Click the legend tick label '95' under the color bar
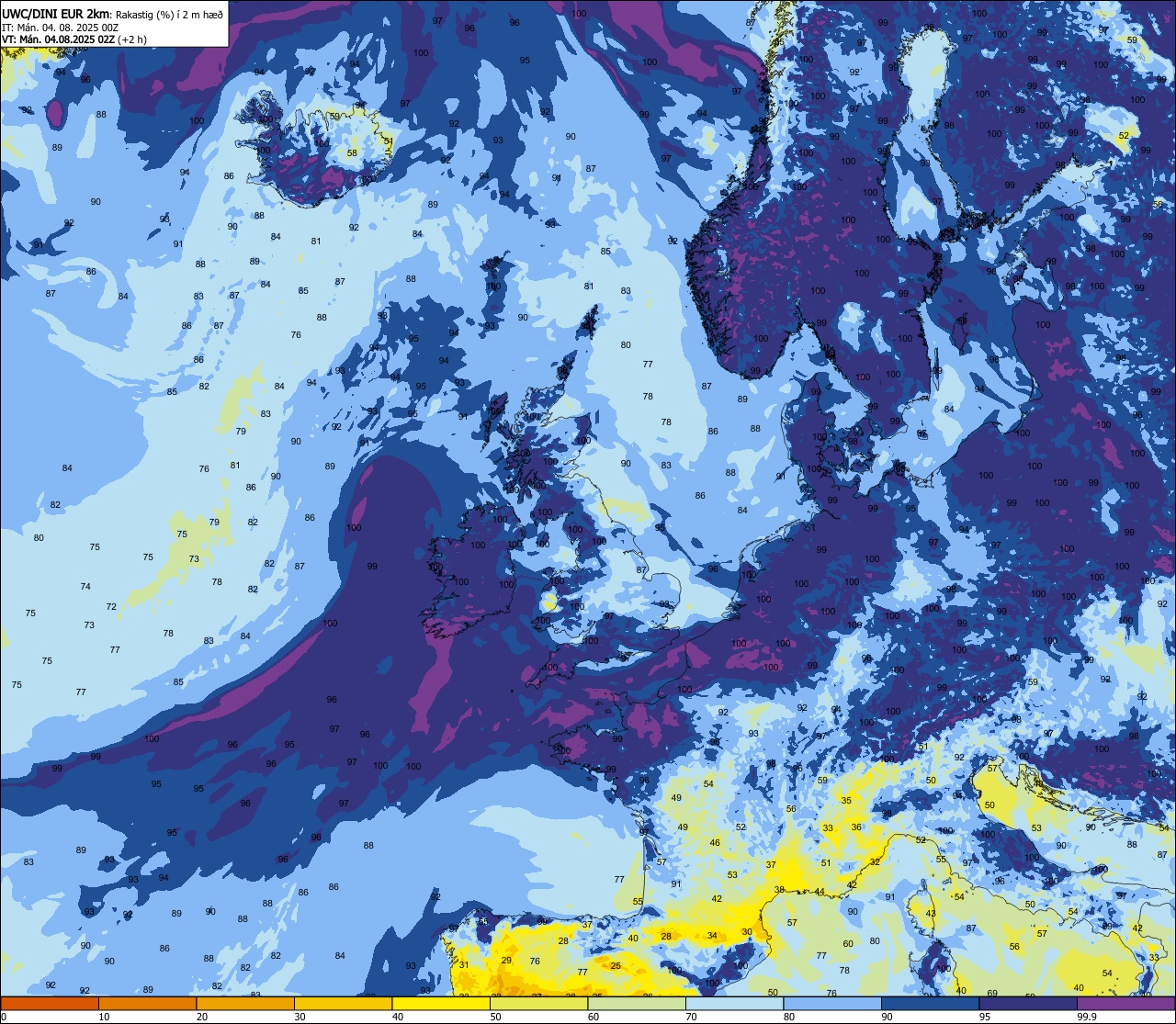Viewport: 1176px width, 1024px height. click(x=985, y=1017)
